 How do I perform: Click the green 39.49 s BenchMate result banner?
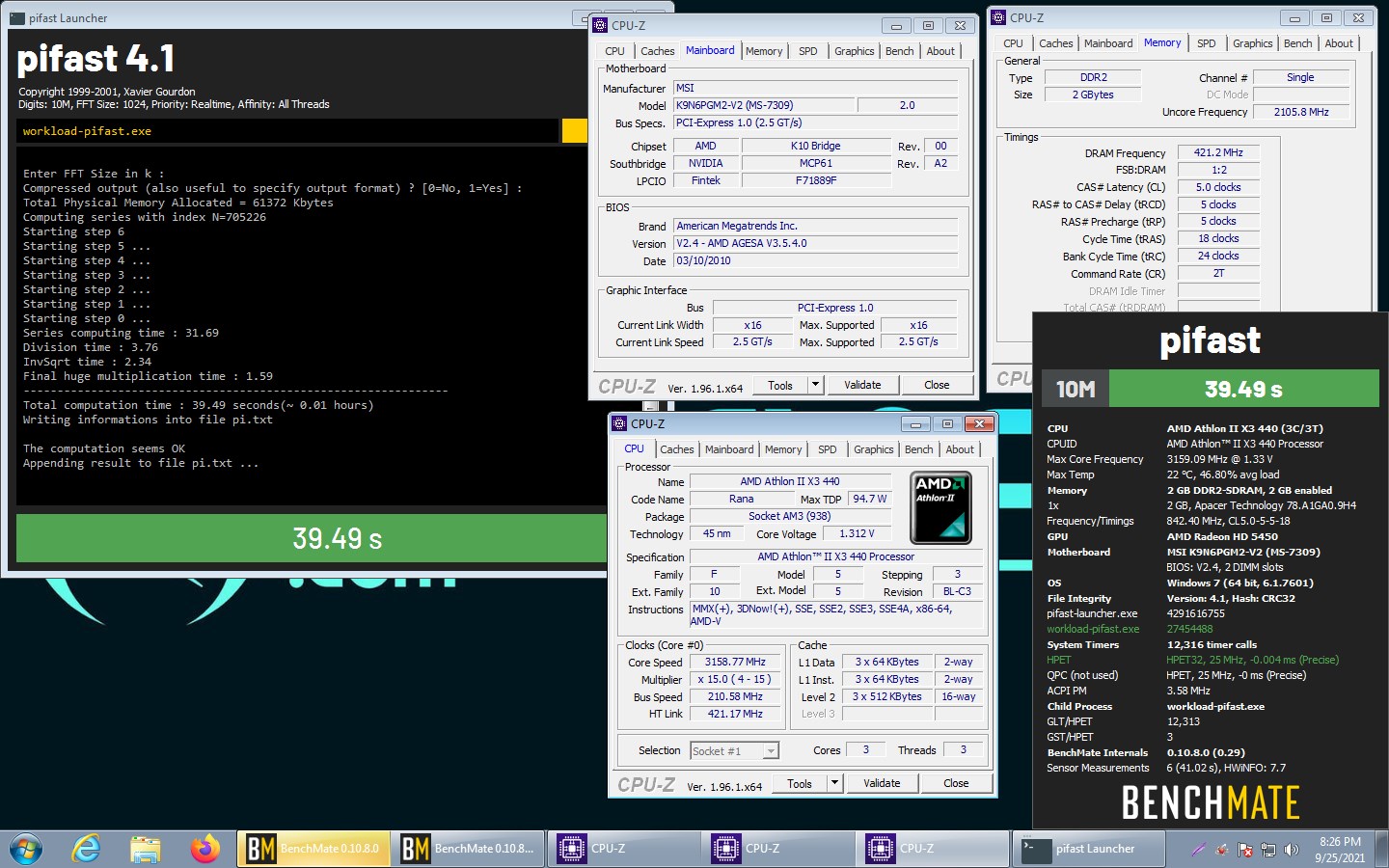[x=1243, y=390]
